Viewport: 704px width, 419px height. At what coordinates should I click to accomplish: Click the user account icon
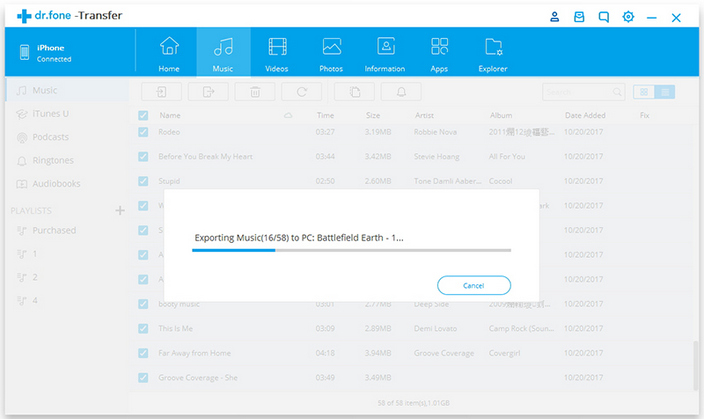pos(555,17)
